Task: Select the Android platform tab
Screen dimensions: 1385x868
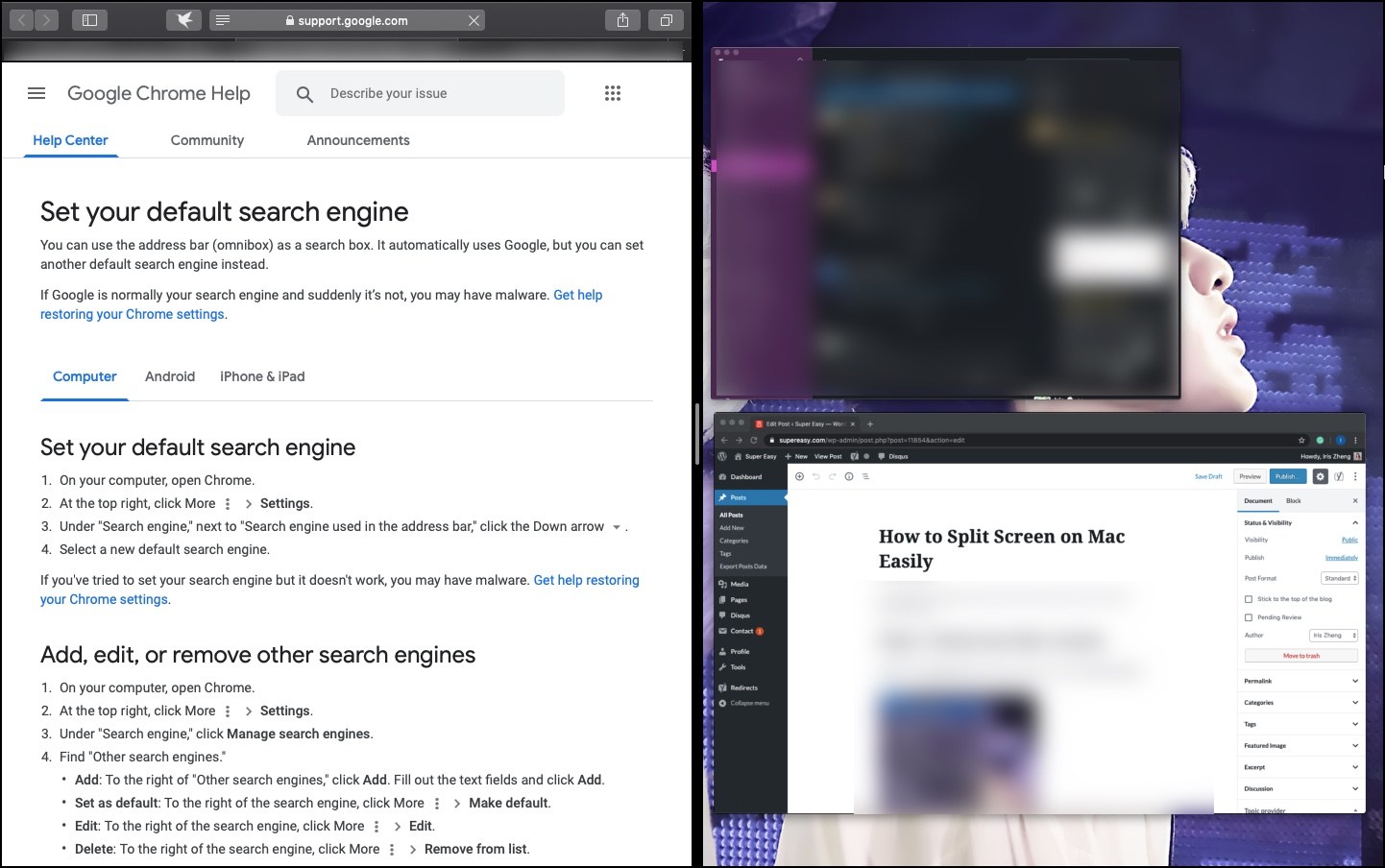Action: (x=170, y=376)
